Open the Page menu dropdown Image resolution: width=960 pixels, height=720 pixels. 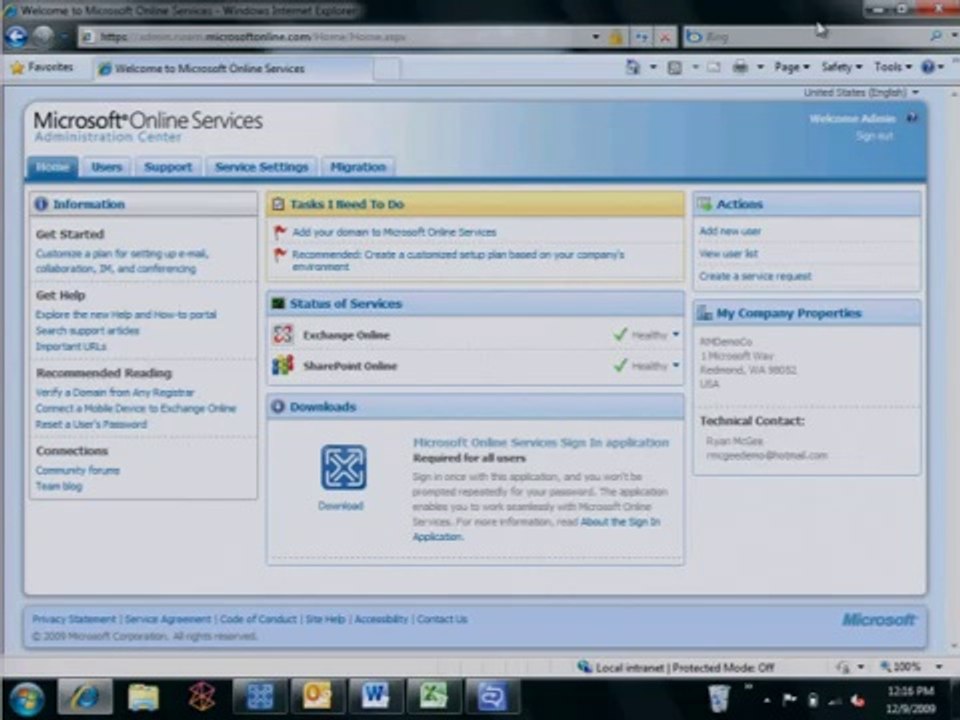tap(792, 67)
